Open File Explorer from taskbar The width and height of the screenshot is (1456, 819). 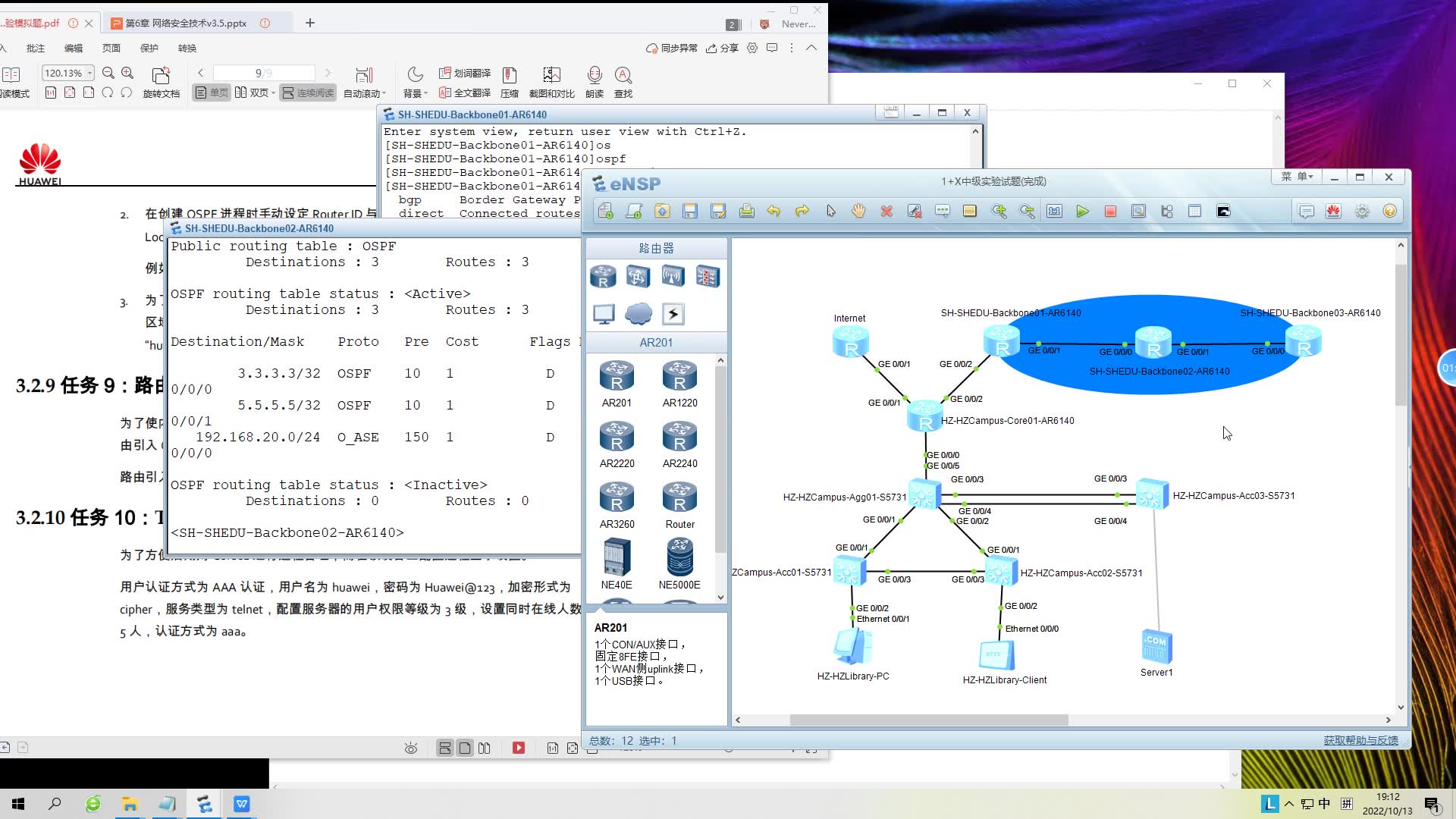point(130,804)
